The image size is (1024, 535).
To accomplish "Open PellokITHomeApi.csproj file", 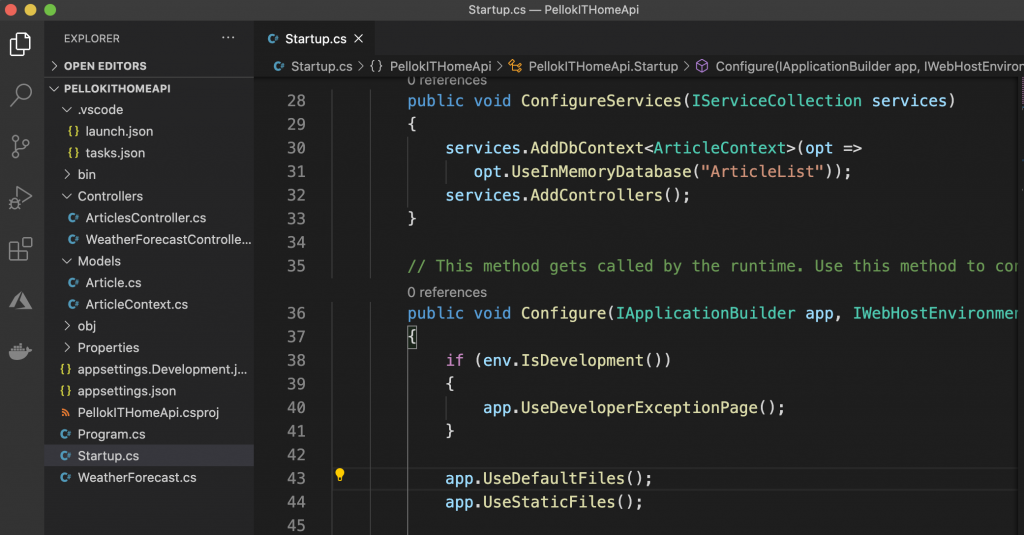I will point(148,412).
